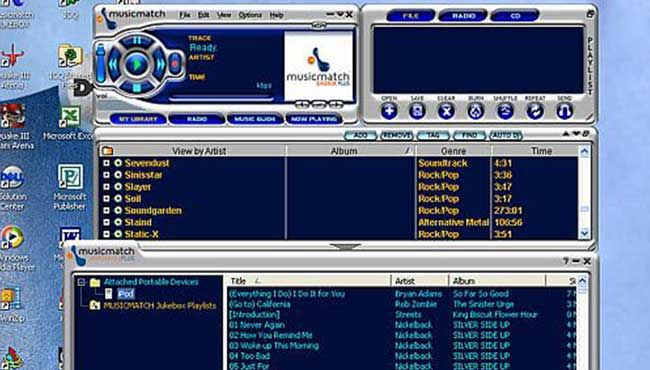Open the File menu
Screen dimensions: 650x370
(x=184, y=15)
